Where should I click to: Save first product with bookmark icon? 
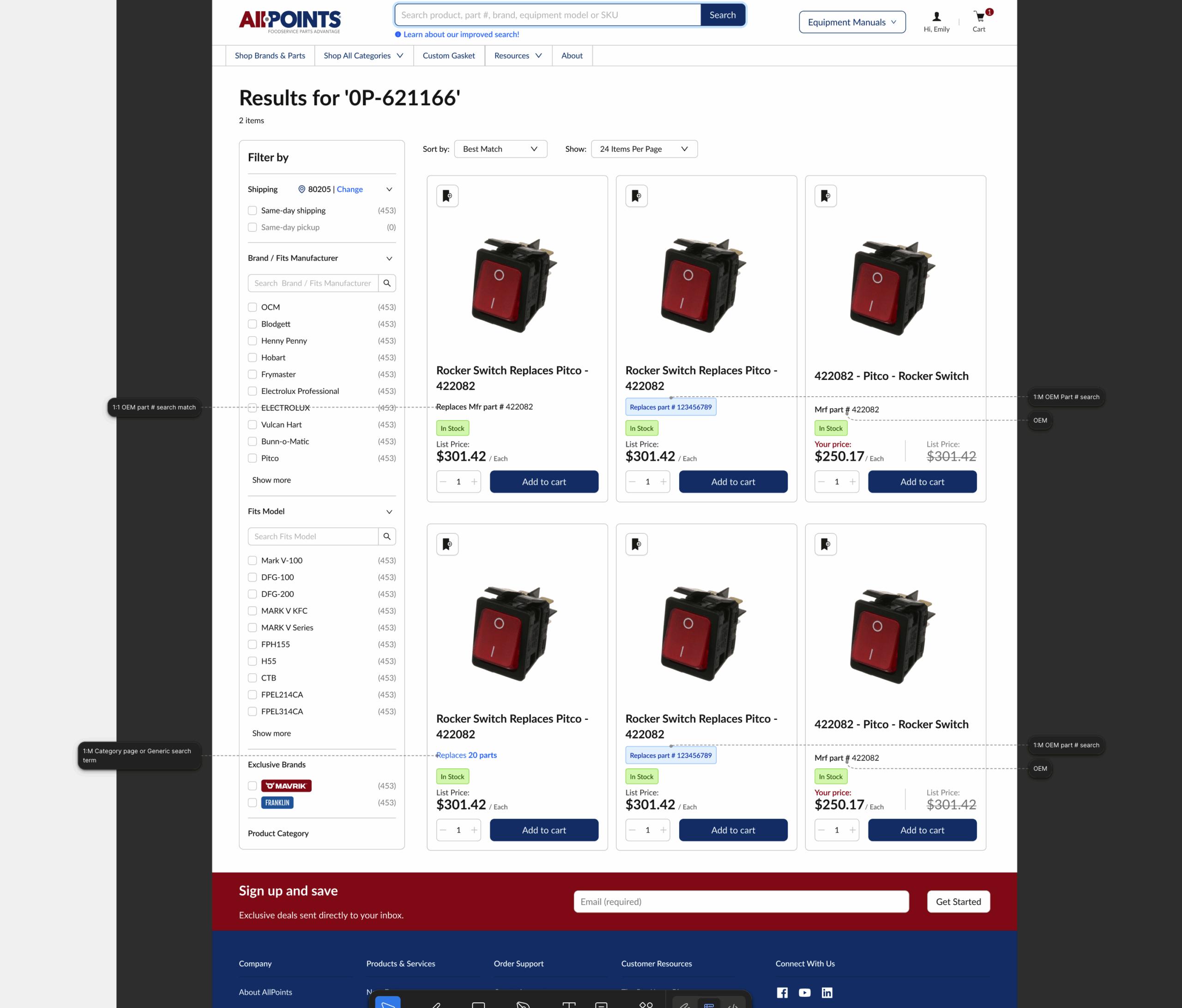447,196
